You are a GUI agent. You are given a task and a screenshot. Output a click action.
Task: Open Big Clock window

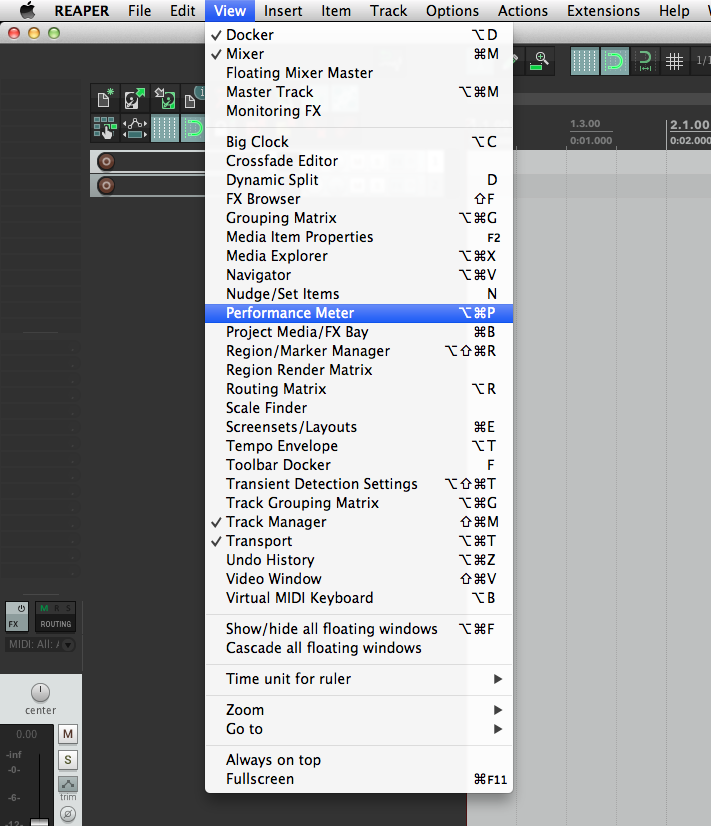click(x=359, y=142)
